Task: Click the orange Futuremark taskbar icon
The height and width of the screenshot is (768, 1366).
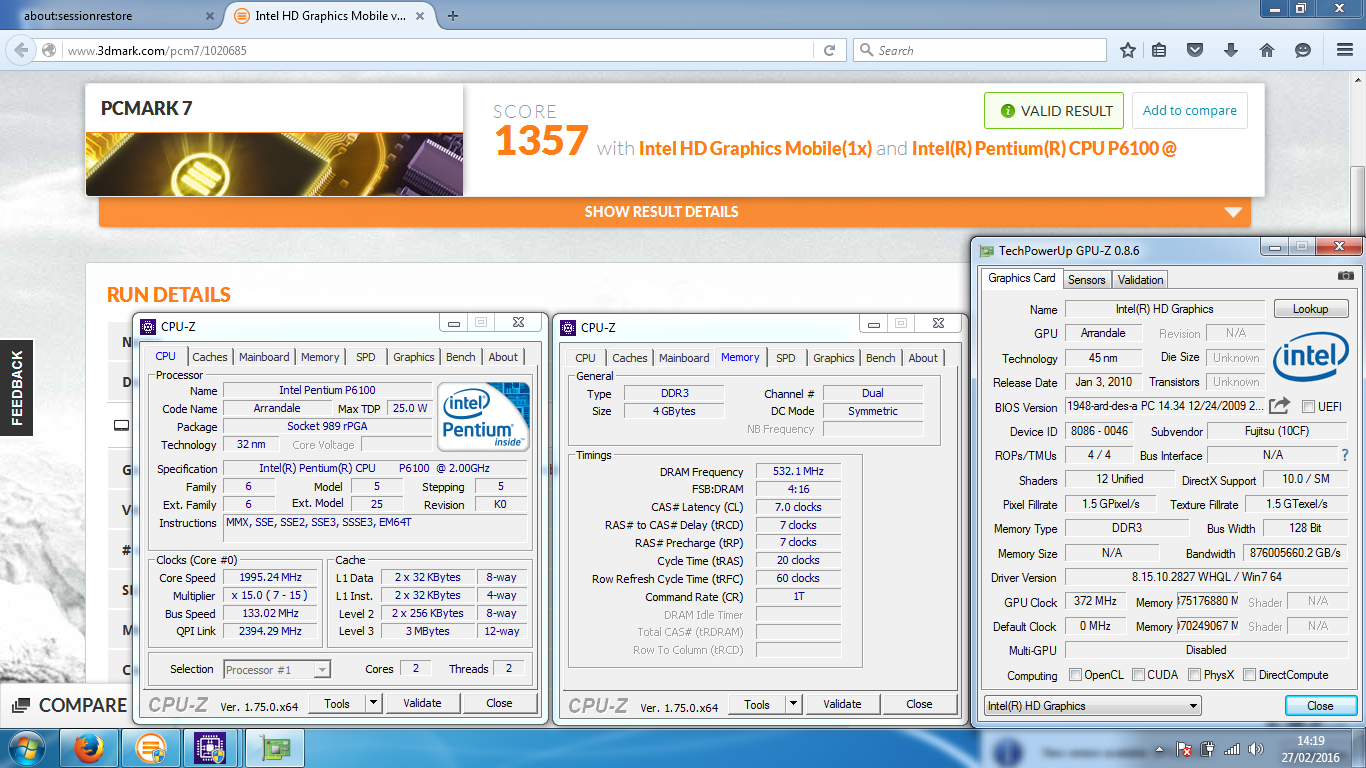Action: point(150,748)
